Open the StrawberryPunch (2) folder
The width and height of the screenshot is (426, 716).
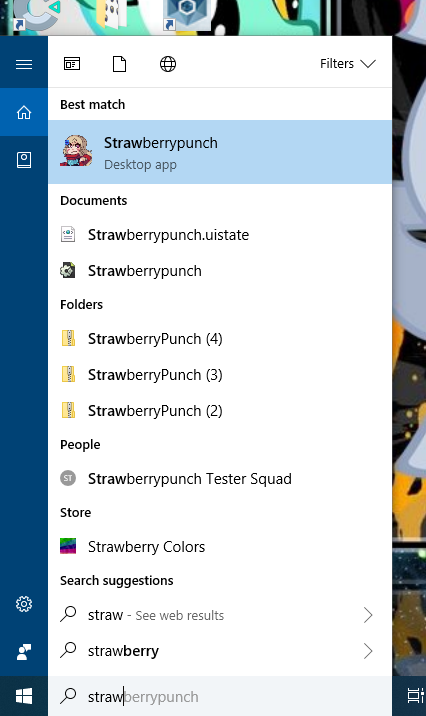point(220,411)
